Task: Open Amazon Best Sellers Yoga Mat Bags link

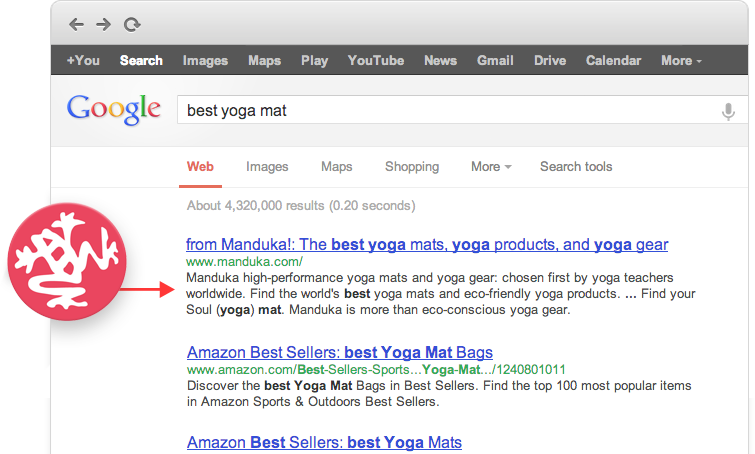Action: (340, 352)
